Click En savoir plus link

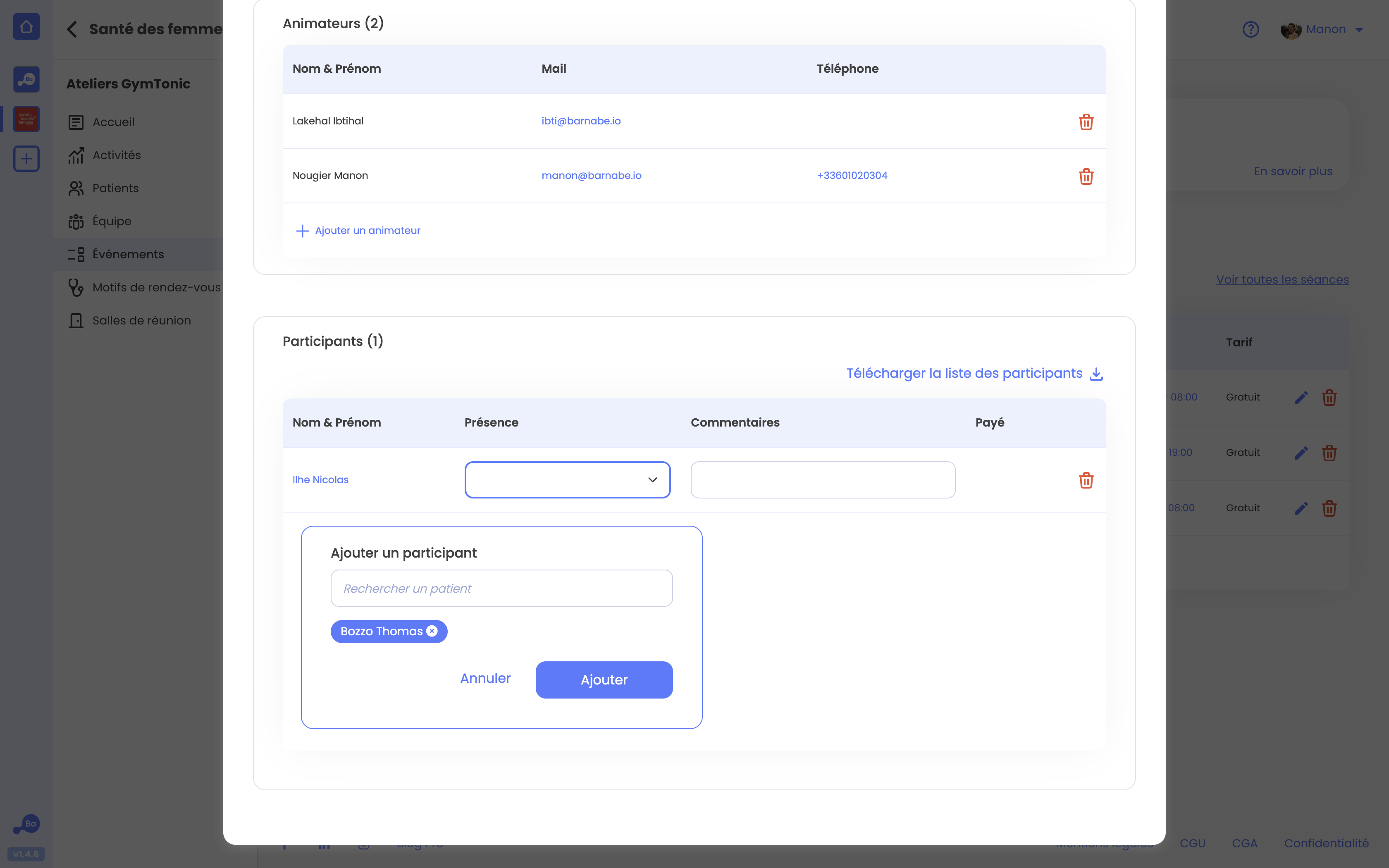1293,172
